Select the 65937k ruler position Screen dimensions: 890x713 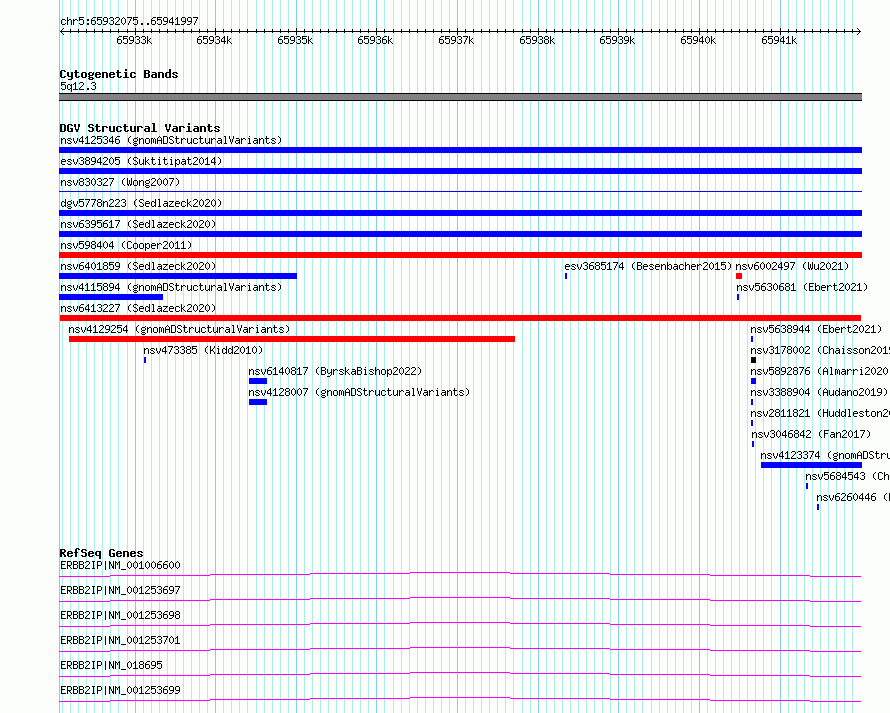tap(456, 40)
